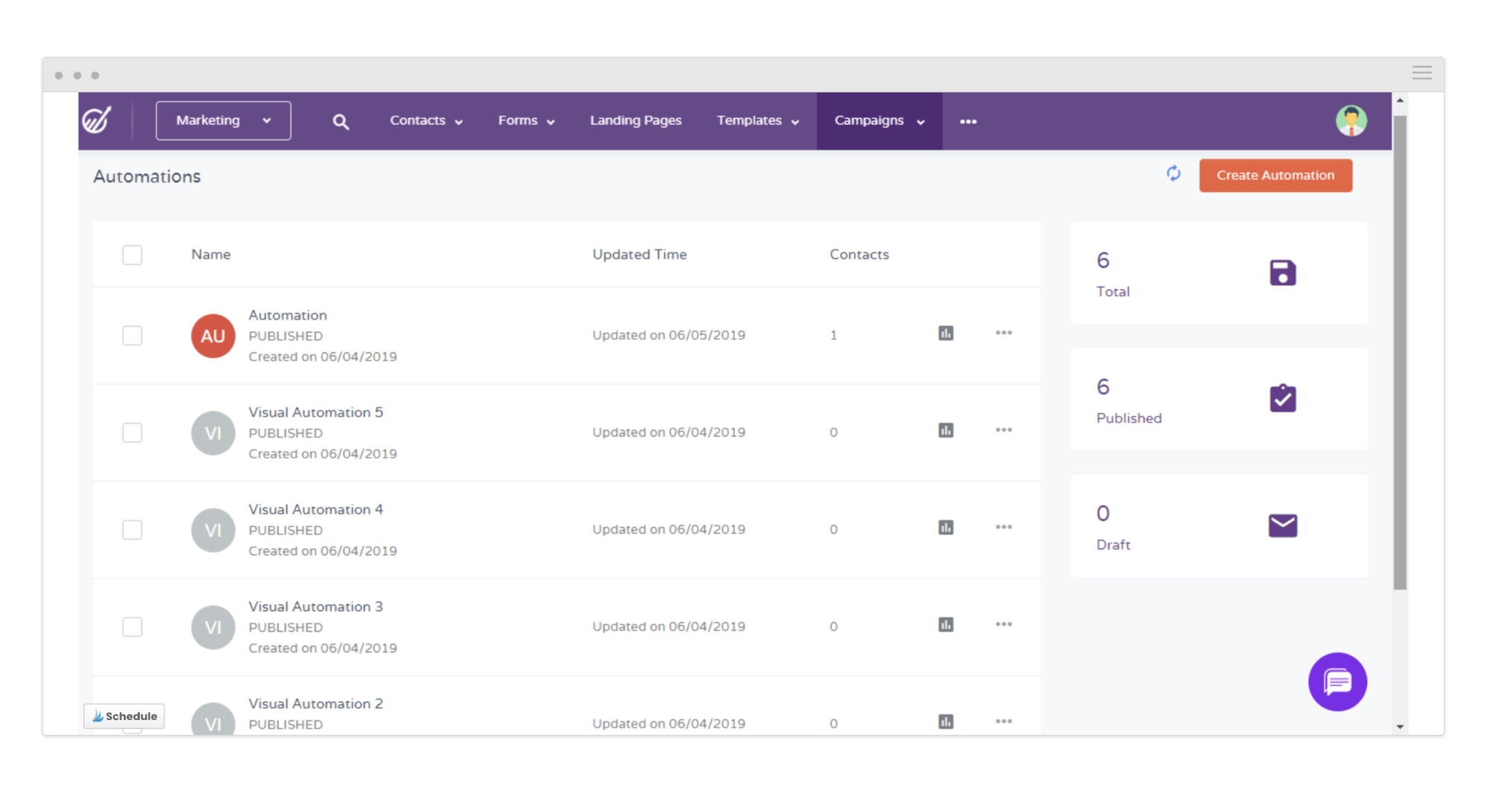Sort by the Updated Time column header
1485x812 pixels.
tap(640, 254)
